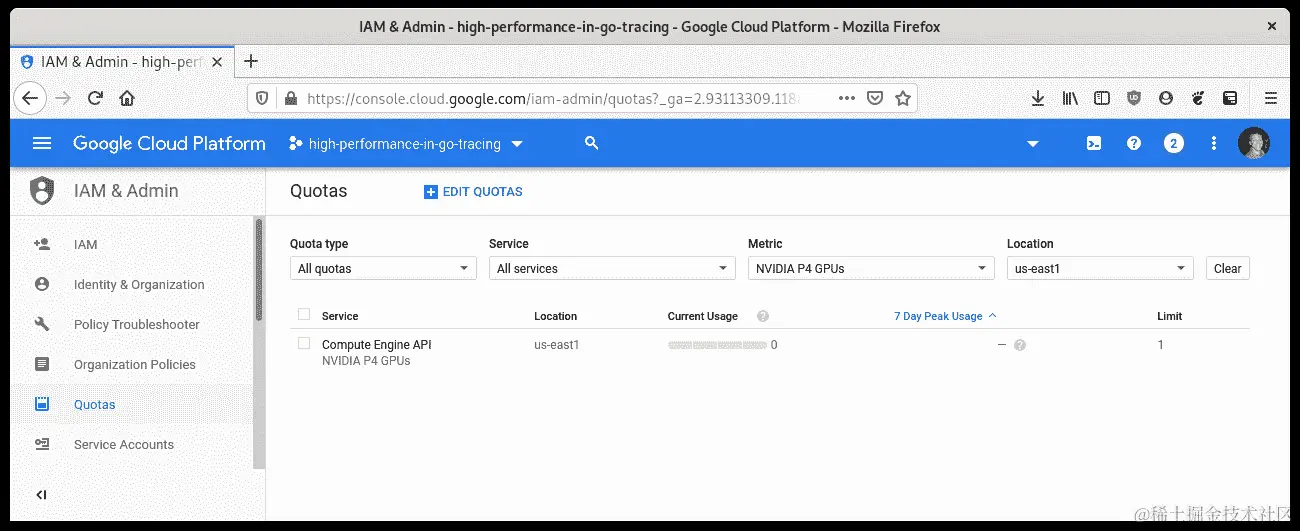Click the Service column header

(340, 316)
